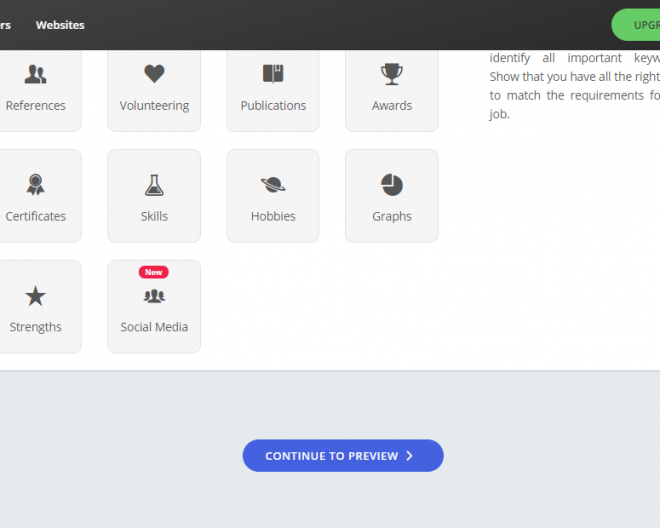Click the green Upgrade button
This screenshot has width=660, height=528.
click(x=636, y=25)
